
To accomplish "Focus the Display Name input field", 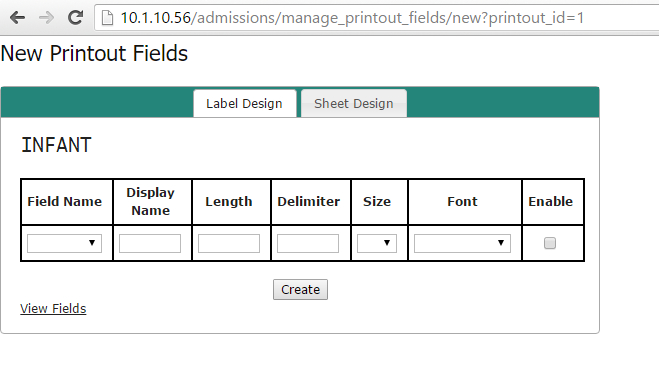I will (x=150, y=243).
